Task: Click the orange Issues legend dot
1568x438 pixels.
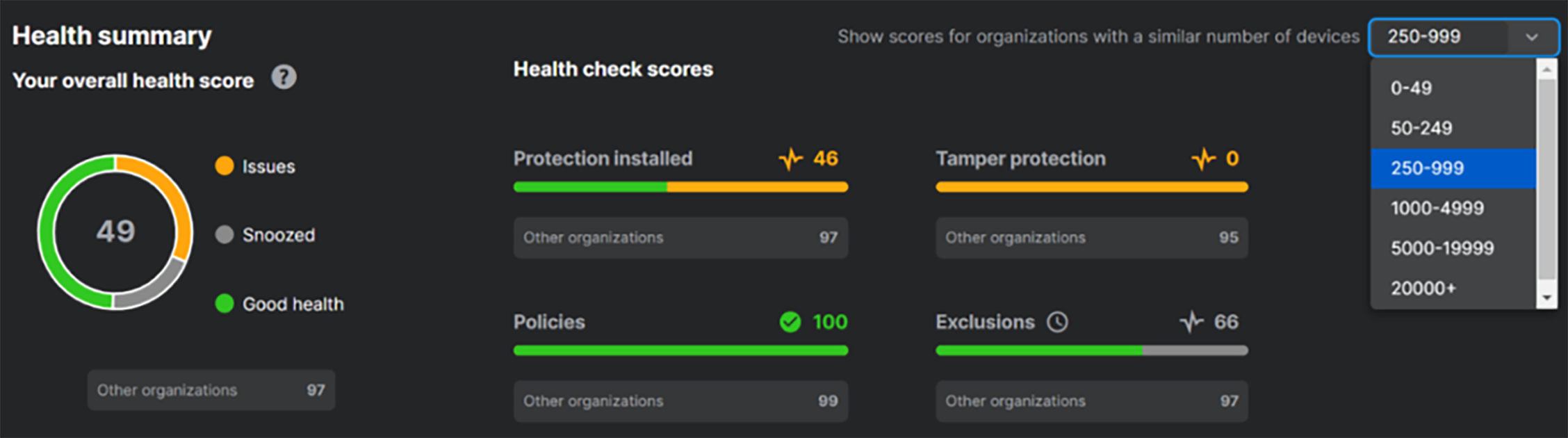Action: 224,166
